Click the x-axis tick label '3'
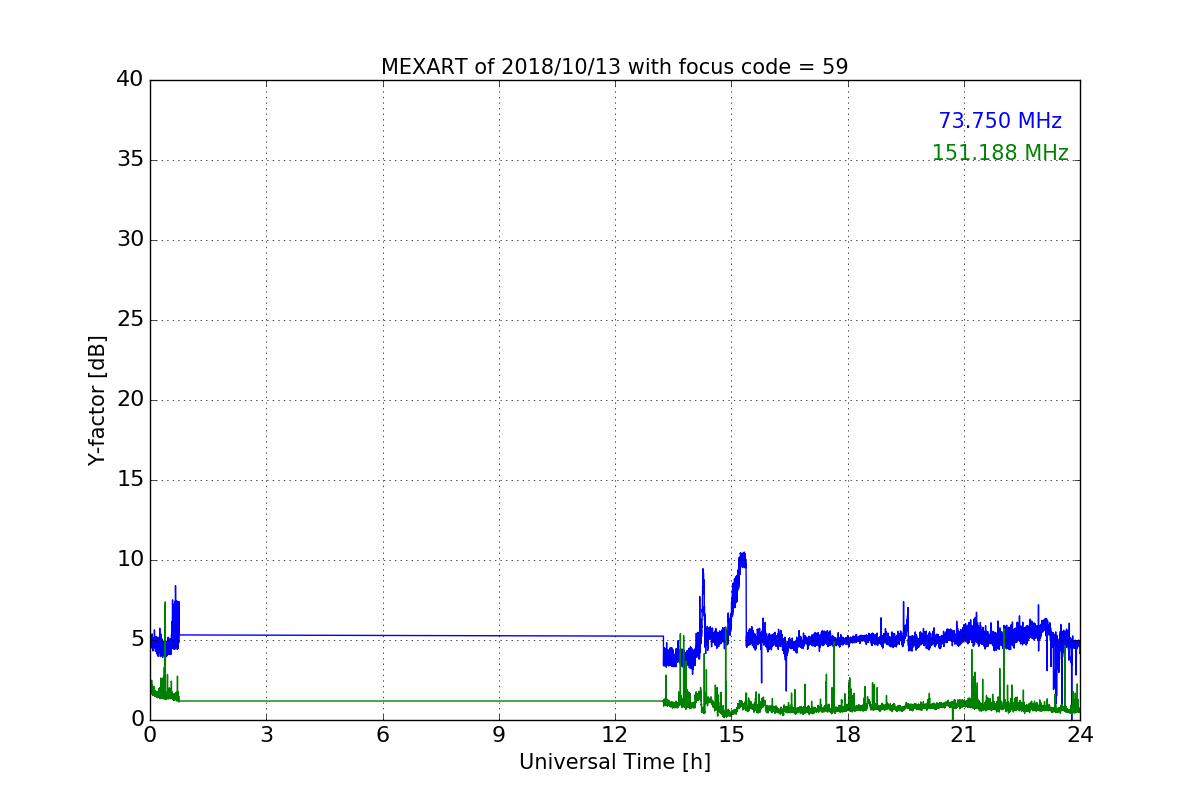 266,734
